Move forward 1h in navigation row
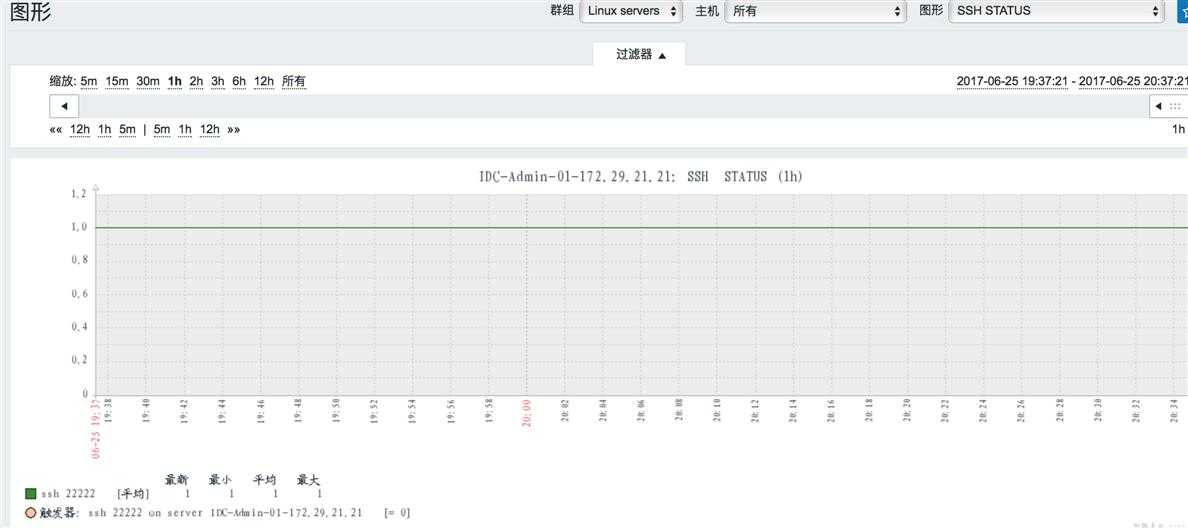1188x528 pixels. pyautogui.click(x=185, y=130)
